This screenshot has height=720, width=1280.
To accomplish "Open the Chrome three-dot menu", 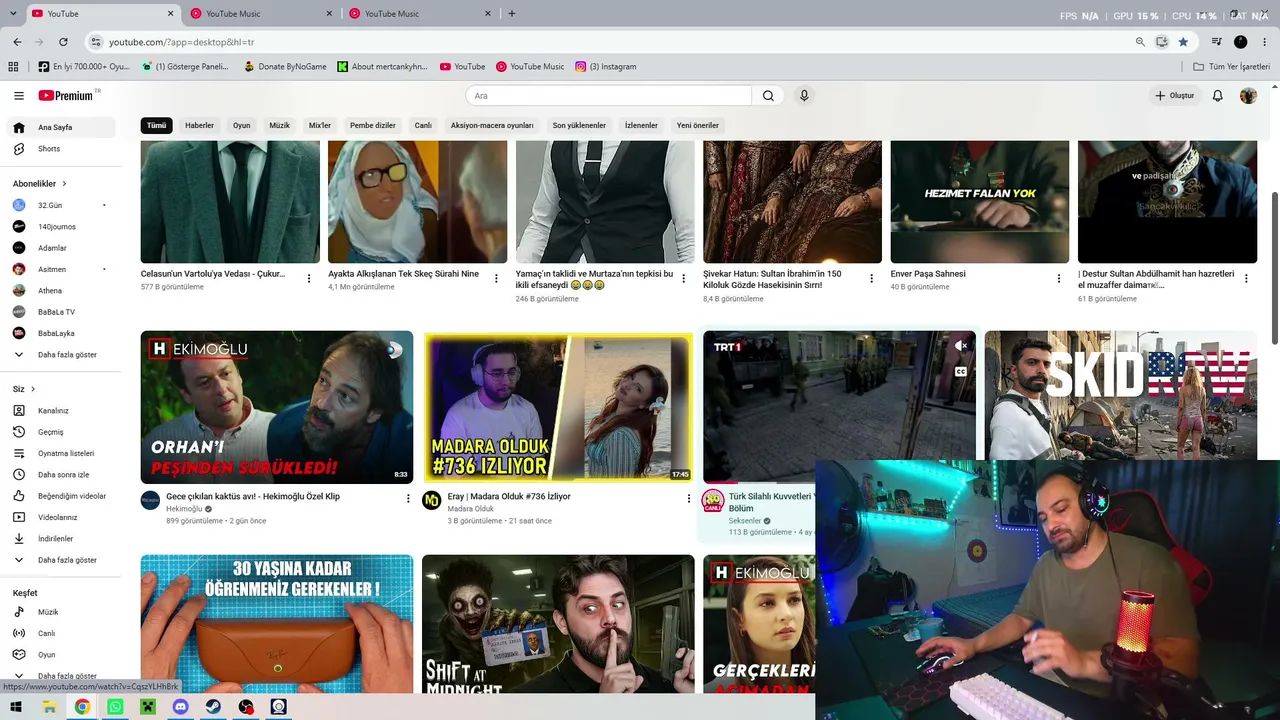I will pos(1265,42).
